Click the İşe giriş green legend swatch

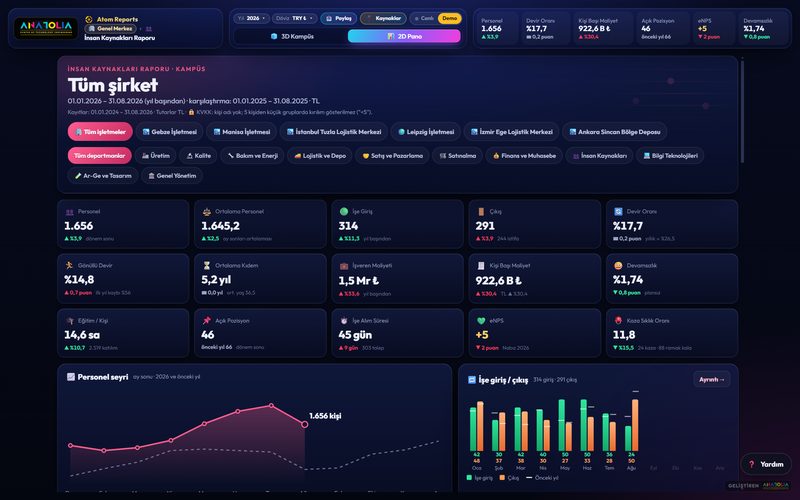[x=469, y=478]
